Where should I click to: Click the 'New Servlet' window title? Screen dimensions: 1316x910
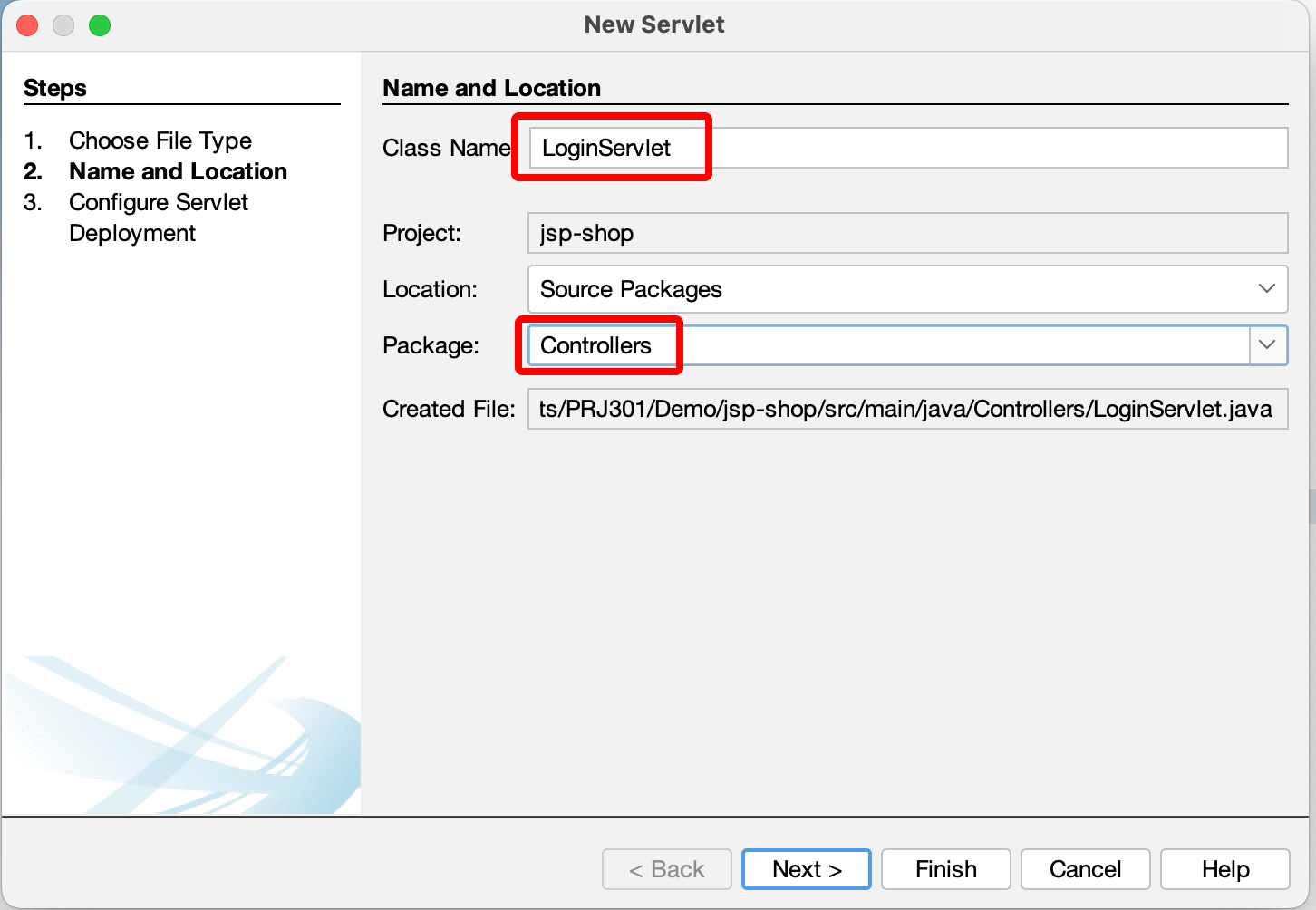(x=654, y=24)
